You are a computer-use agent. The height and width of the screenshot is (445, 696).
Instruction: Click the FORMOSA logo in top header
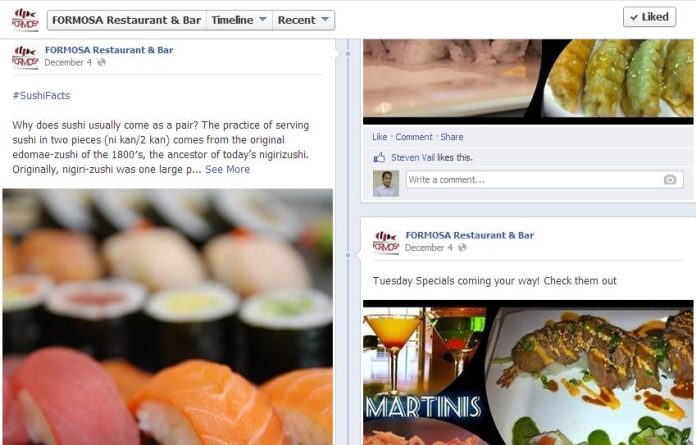click(25, 20)
